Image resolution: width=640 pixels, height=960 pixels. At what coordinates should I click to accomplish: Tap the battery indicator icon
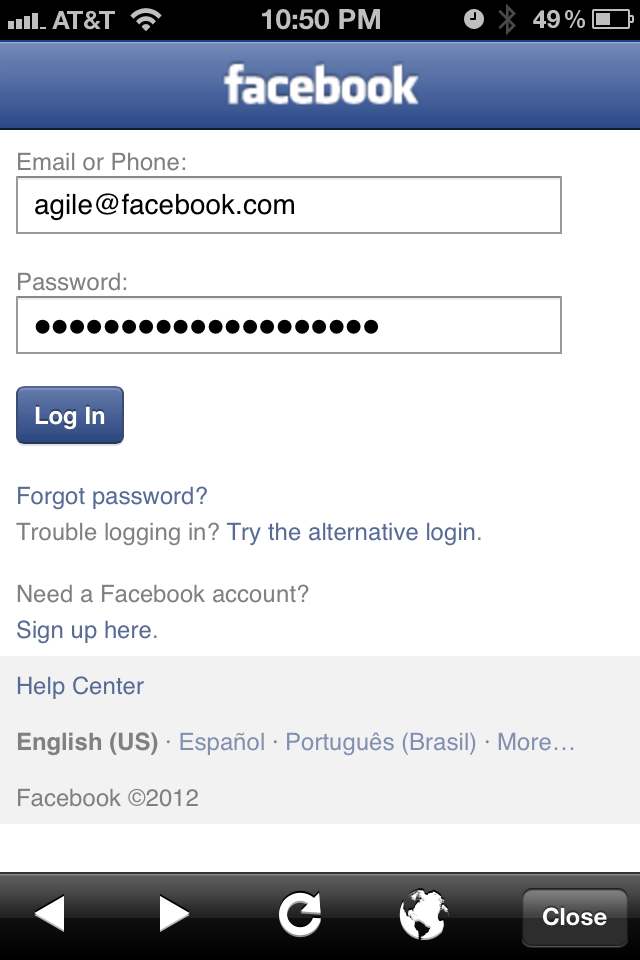pos(610,19)
